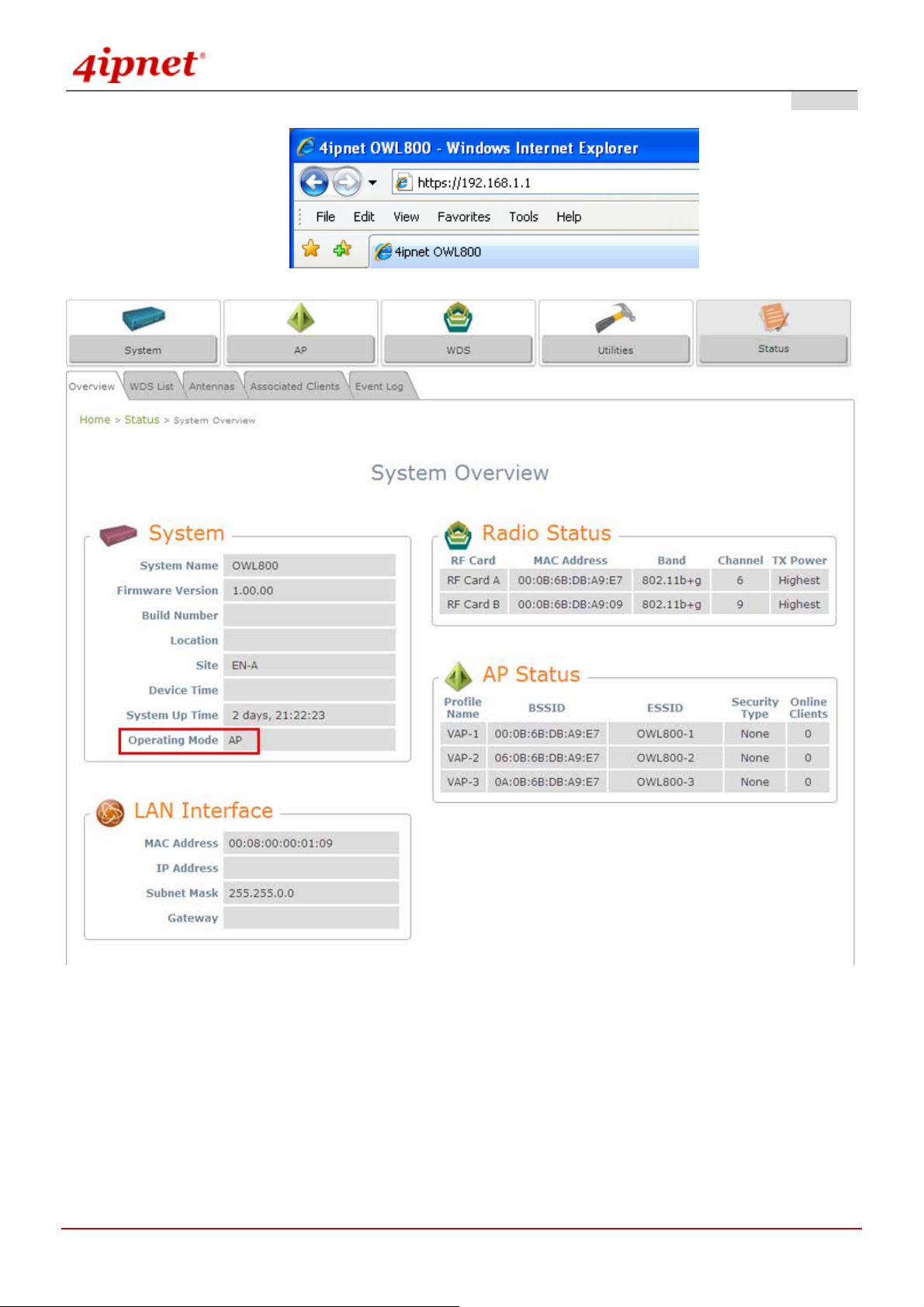Click the empty Gateway field in LAN Interface
Viewport: 924px width, 1307px height.
pos(311,918)
